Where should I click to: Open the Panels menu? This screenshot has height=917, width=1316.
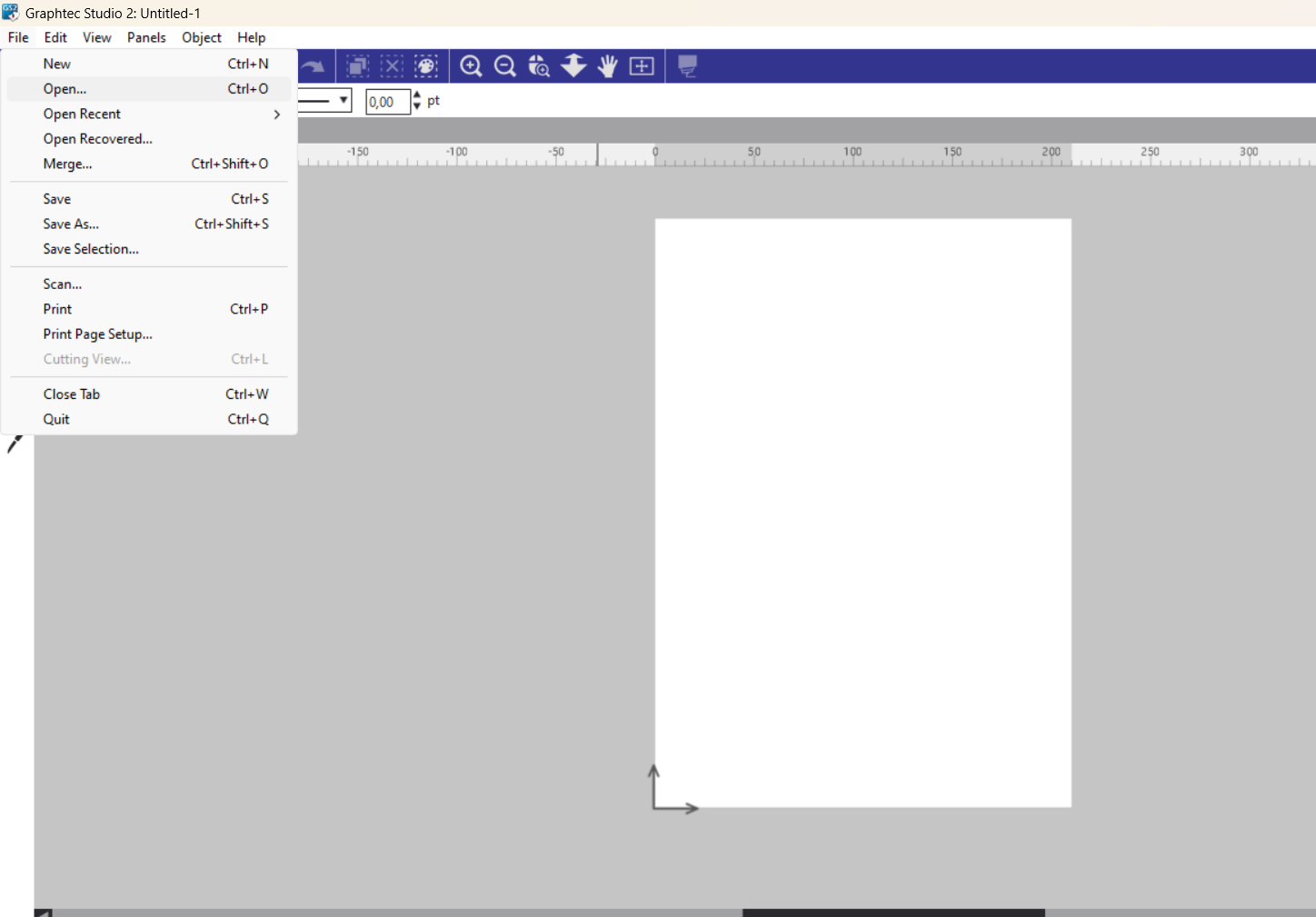[146, 37]
